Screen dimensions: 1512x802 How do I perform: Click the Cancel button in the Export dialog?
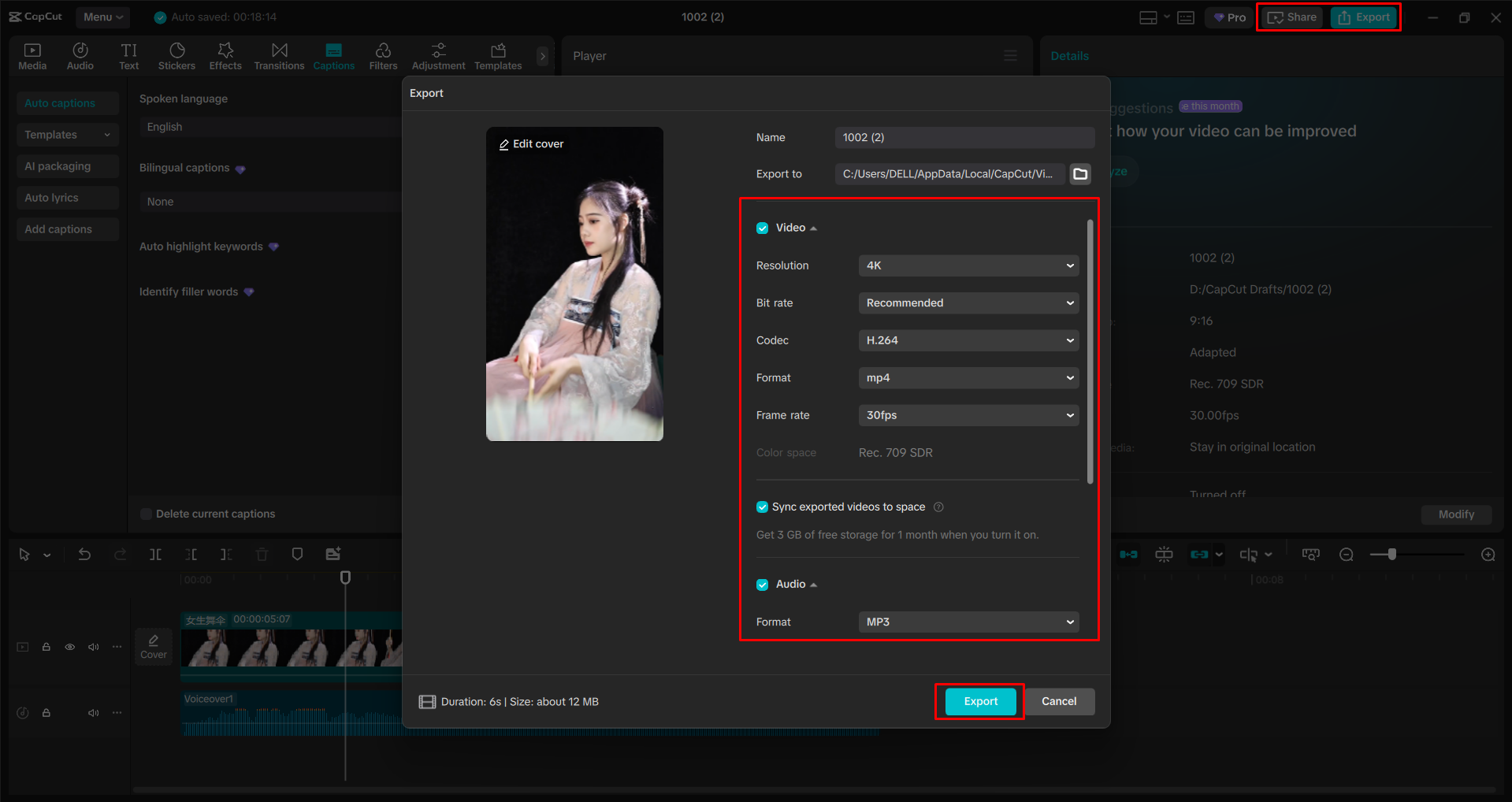point(1059,701)
